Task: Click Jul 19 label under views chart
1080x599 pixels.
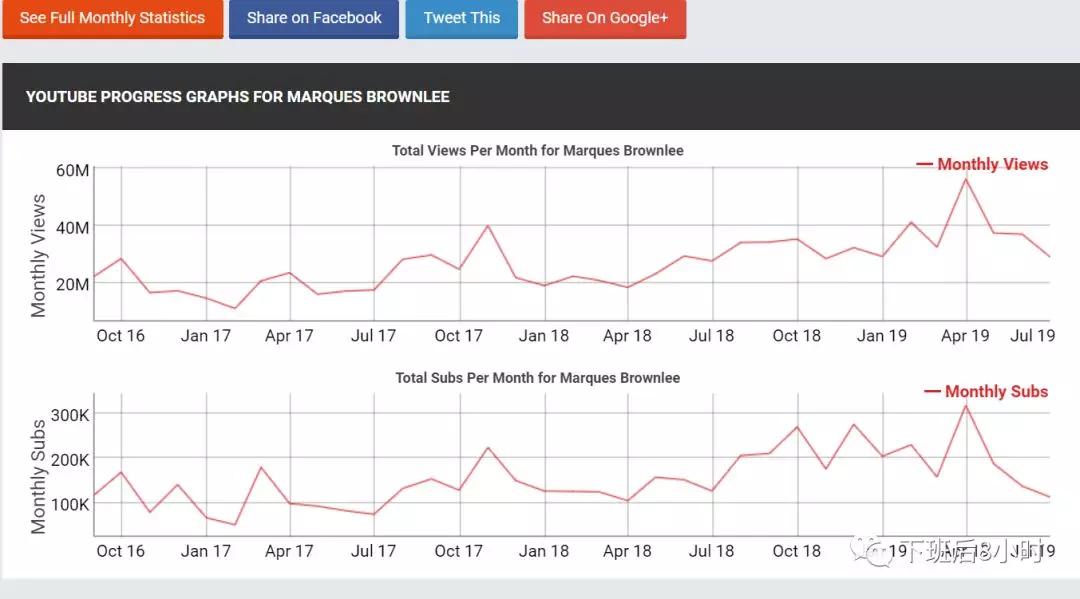Action: point(1032,335)
